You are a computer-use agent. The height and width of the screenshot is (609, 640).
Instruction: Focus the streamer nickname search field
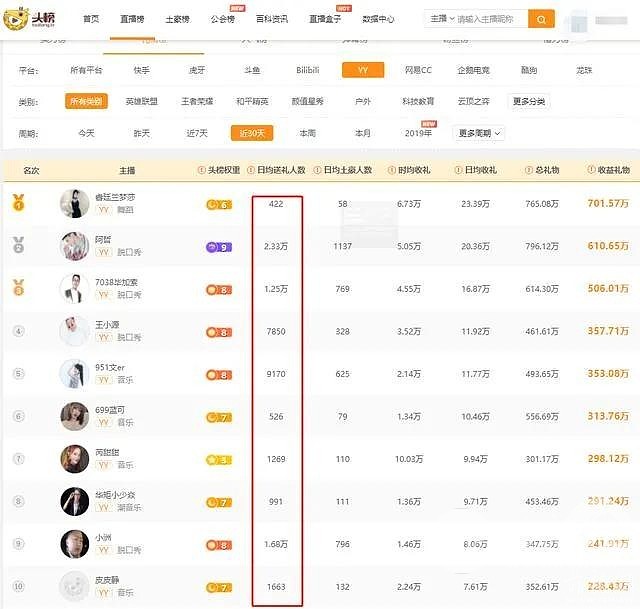click(491, 19)
